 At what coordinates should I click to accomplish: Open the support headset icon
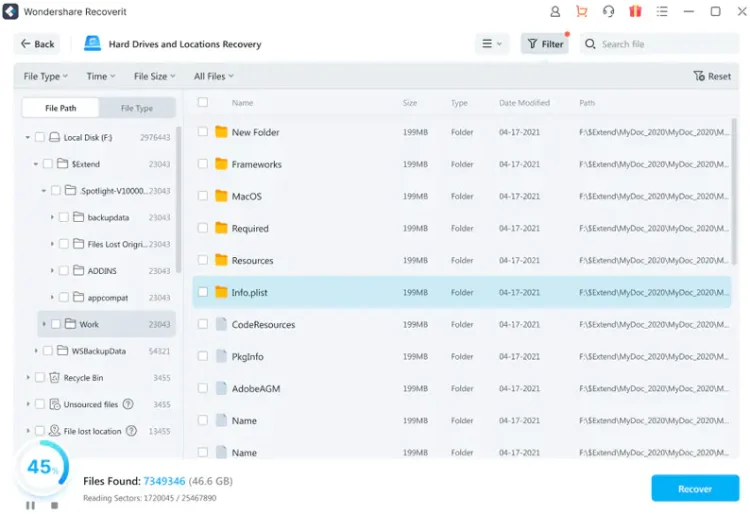coord(608,11)
